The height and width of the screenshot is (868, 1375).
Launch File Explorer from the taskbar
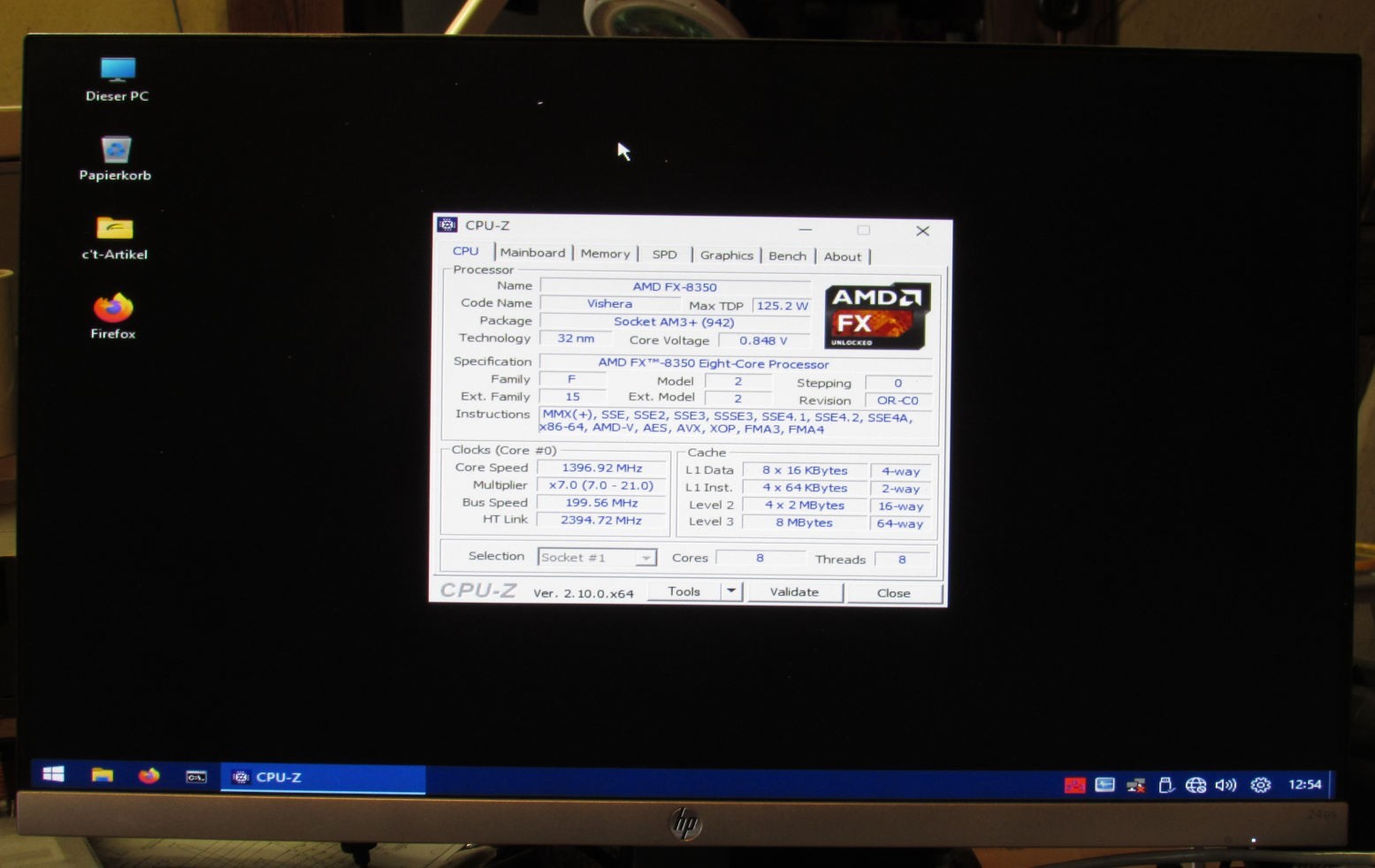pyautogui.click(x=103, y=775)
